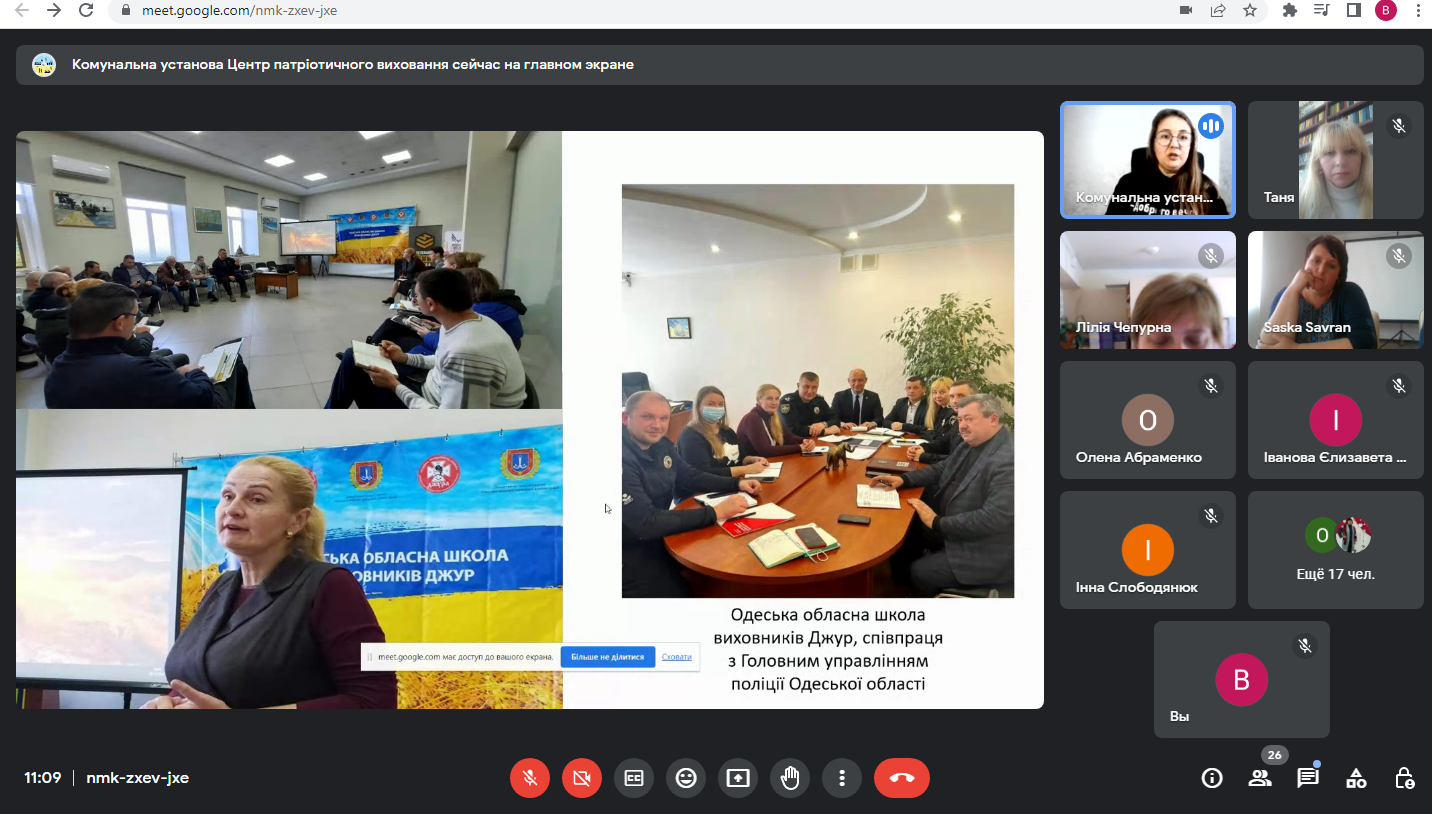This screenshot has width=1432, height=814.
Task: Turn on the camera button
Action: click(x=582, y=778)
